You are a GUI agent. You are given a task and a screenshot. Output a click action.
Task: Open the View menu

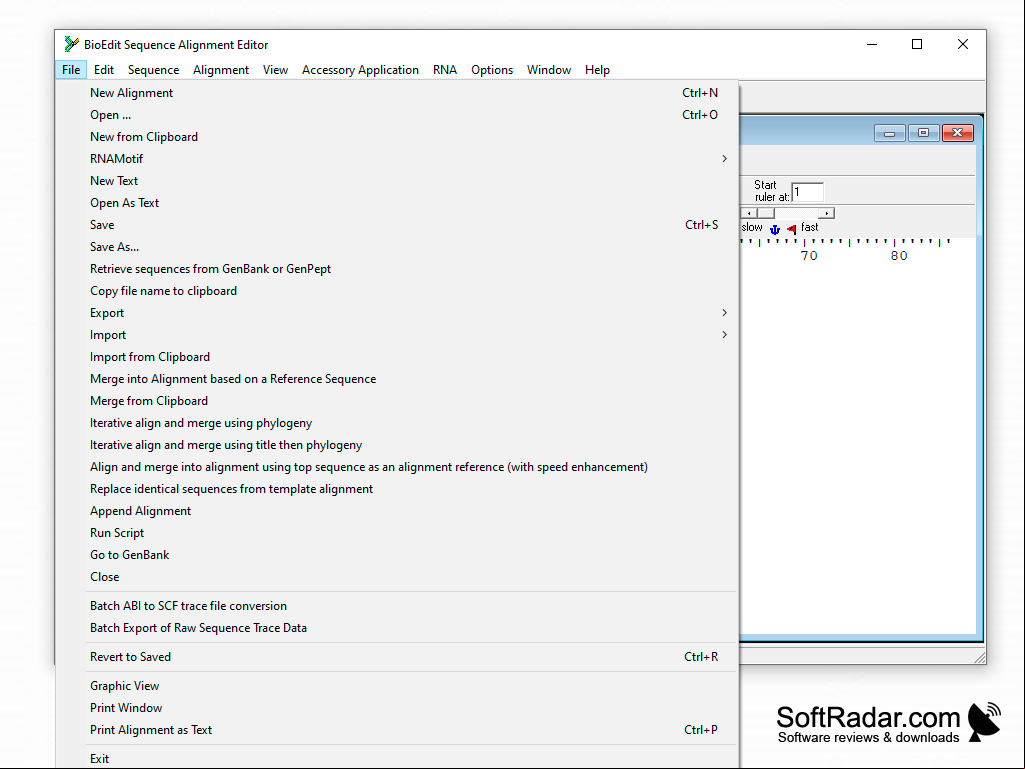[275, 70]
